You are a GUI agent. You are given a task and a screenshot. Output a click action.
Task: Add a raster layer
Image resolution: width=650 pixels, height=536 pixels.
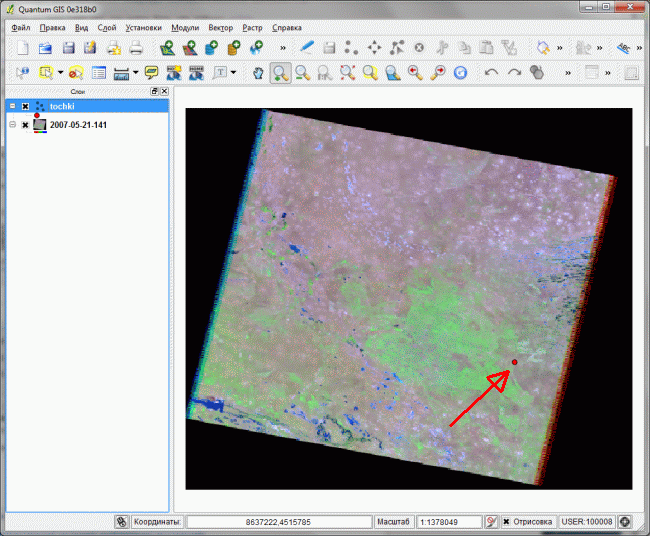189,48
